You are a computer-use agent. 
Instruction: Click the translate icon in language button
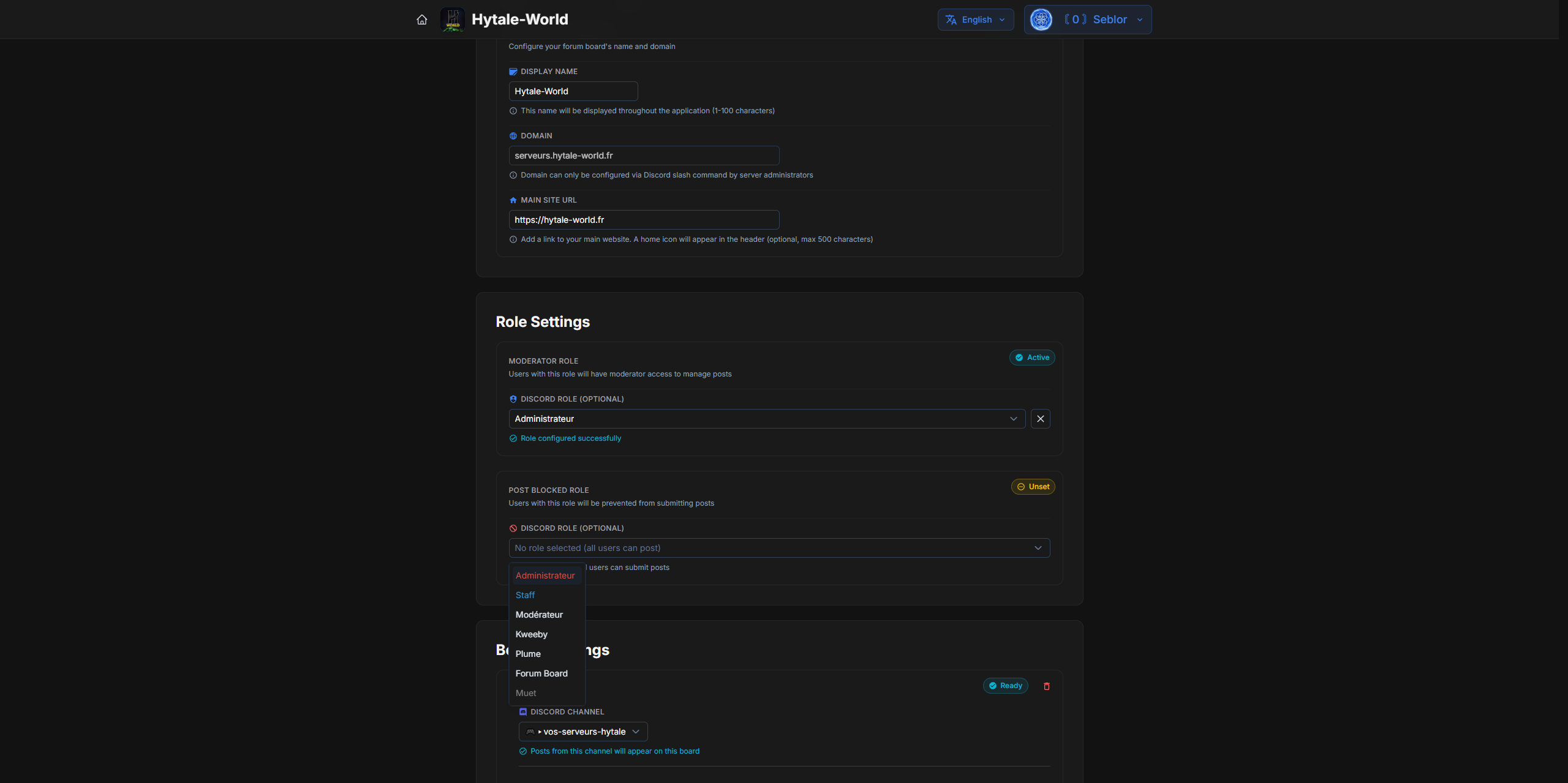point(951,20)
